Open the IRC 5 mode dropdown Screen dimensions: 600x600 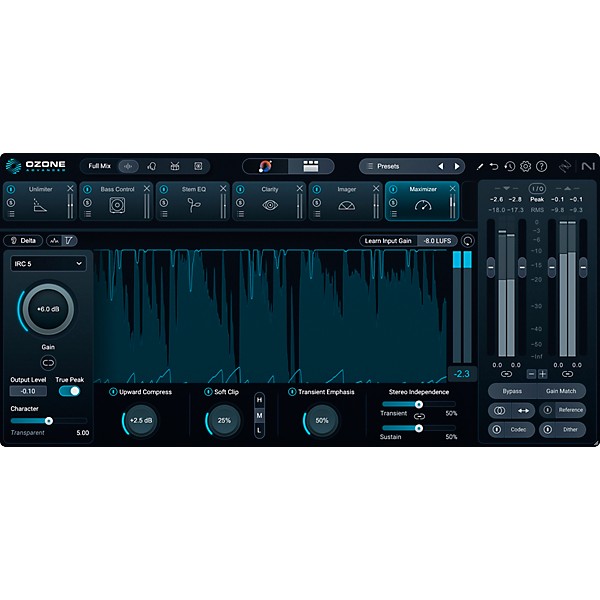point(48,264)
